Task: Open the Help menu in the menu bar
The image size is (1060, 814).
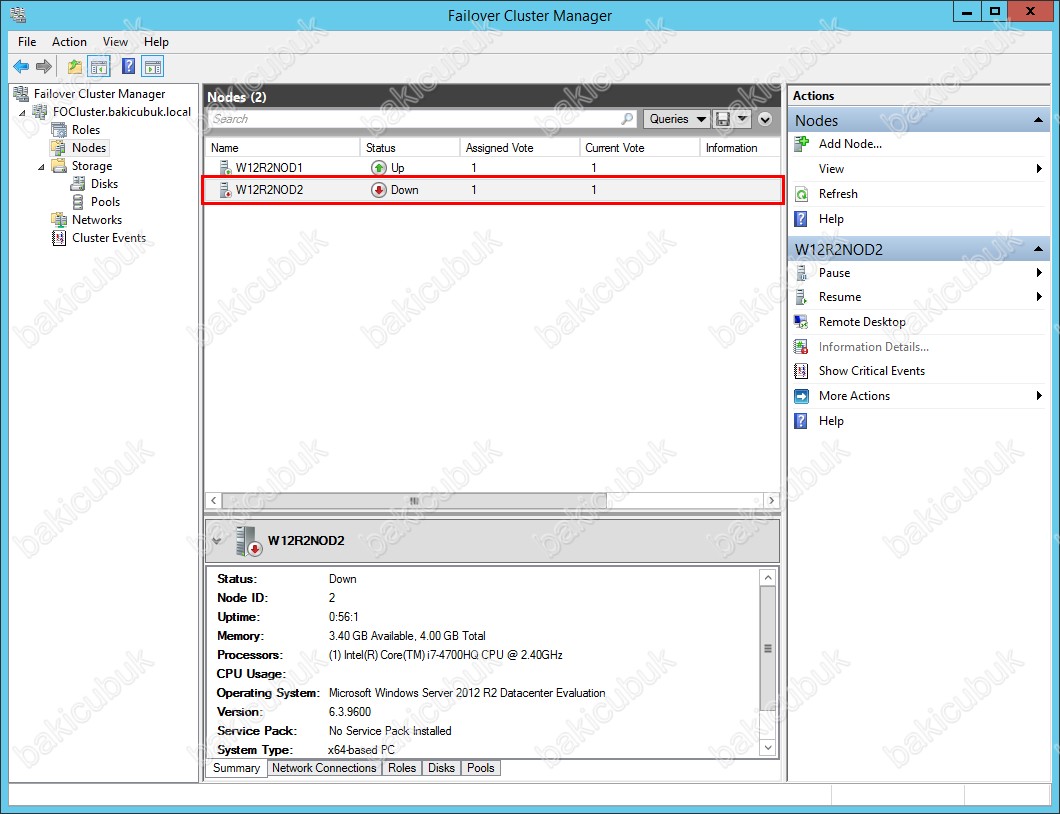Action: (x=156, y=42)
